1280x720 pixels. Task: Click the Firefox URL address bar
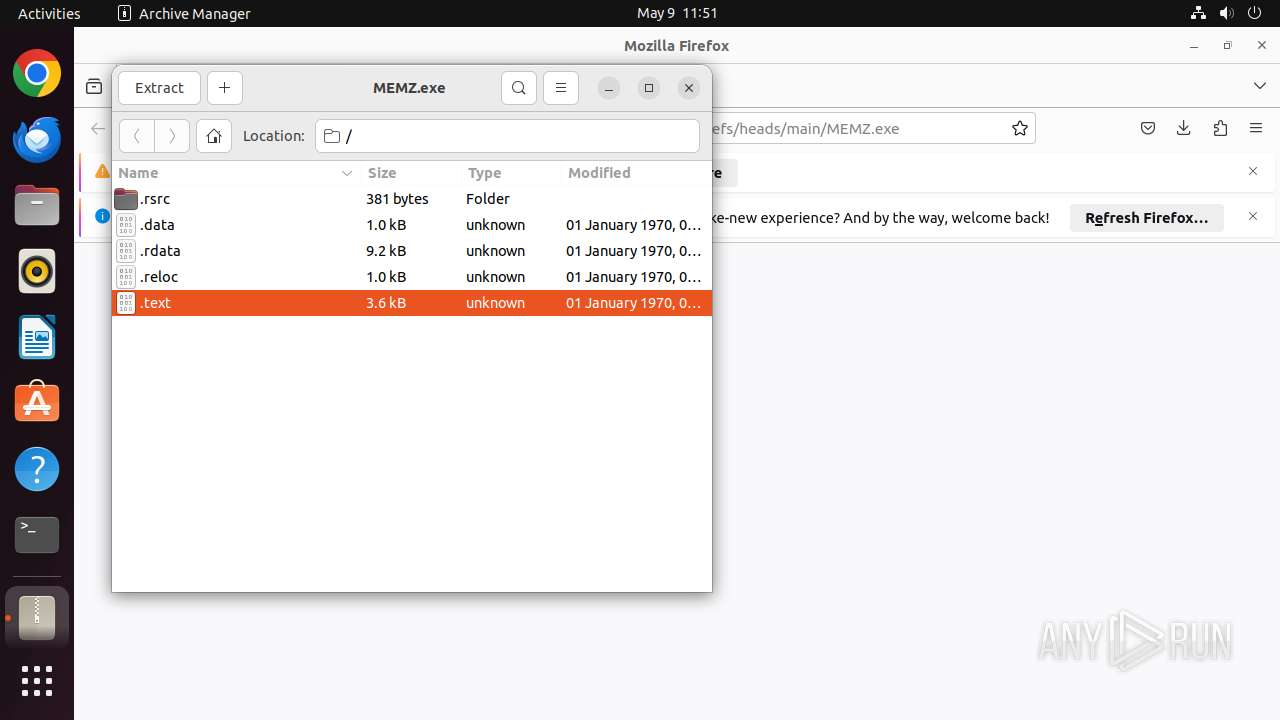(x=855, y=128)
